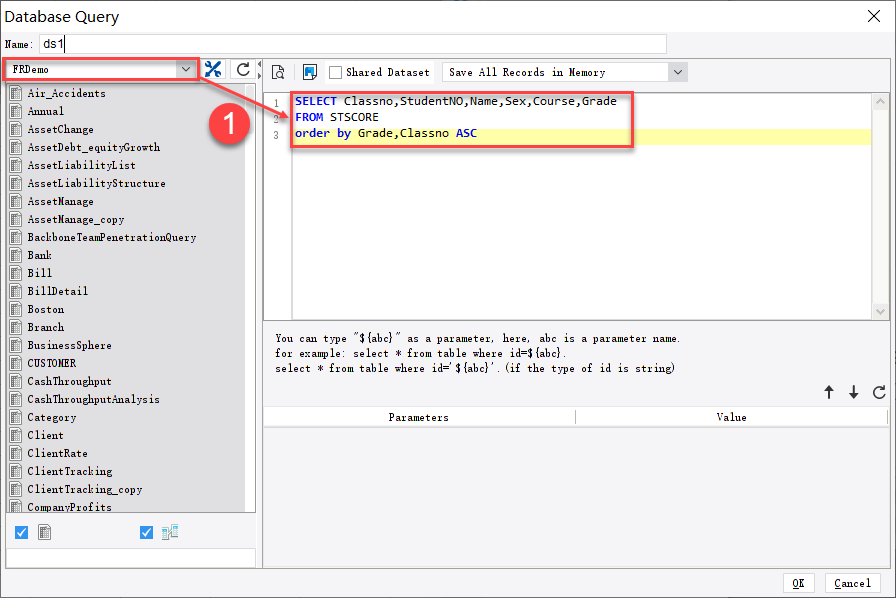The height and width of the screenshot is (598, 896).
Task: Open the Save All Records in Memory dropdown
Action: coord(676,71)
